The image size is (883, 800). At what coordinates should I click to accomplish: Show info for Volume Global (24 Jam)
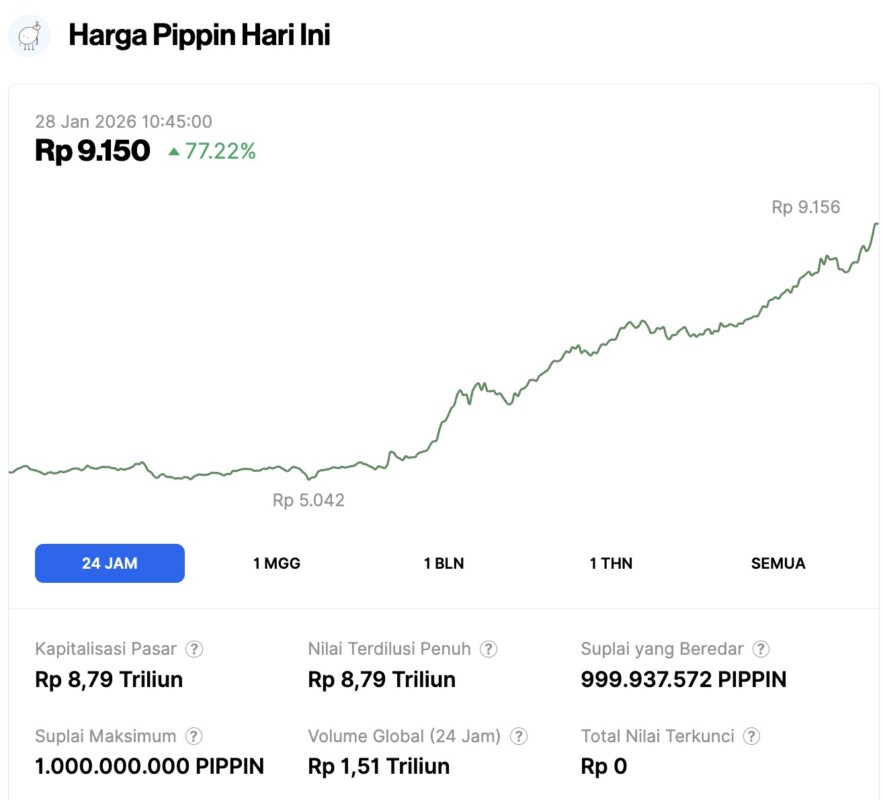(x=518, y=736)
